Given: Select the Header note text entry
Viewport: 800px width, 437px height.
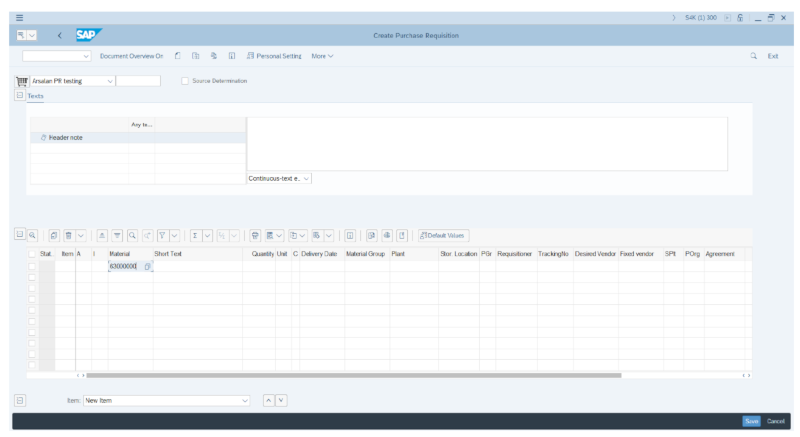Looking at the screenshot, I should pyautogui.click(x=65, y=137).
